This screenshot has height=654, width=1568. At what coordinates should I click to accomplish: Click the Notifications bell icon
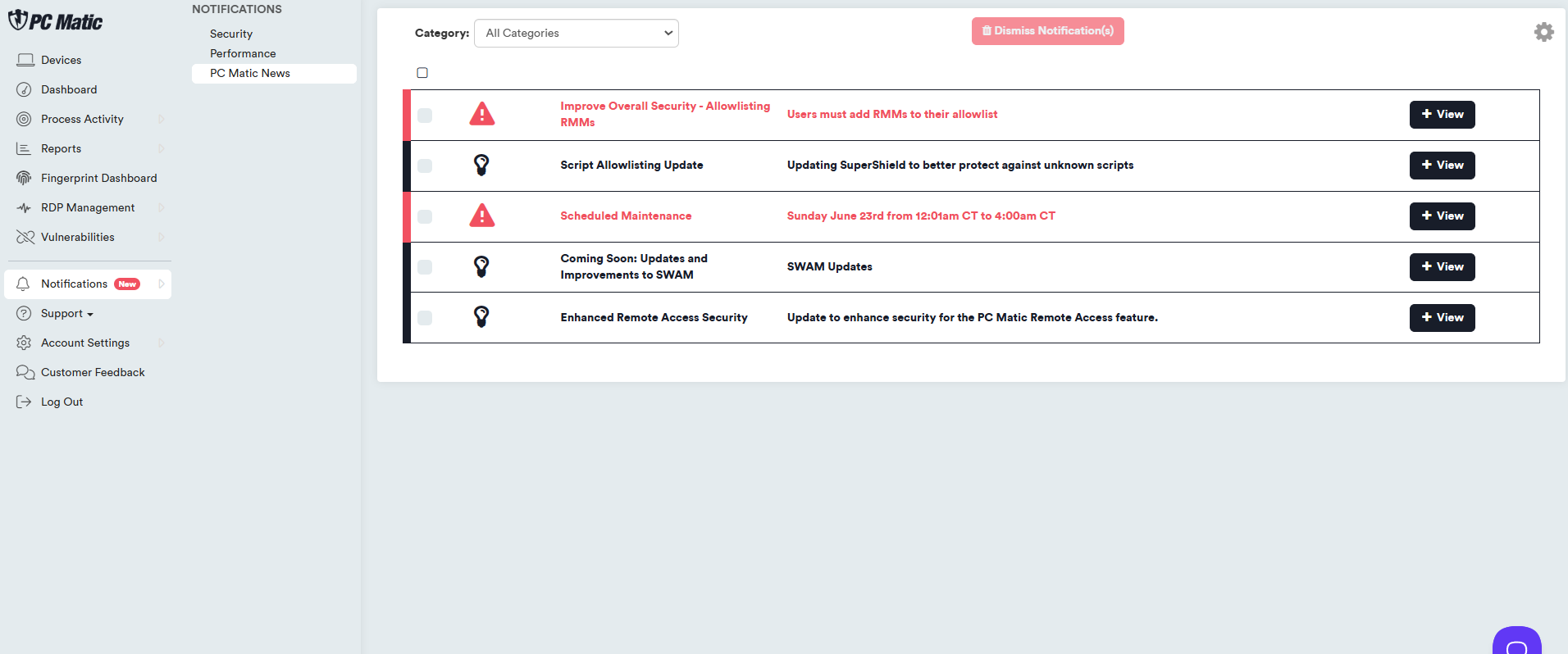pos(24,284)
